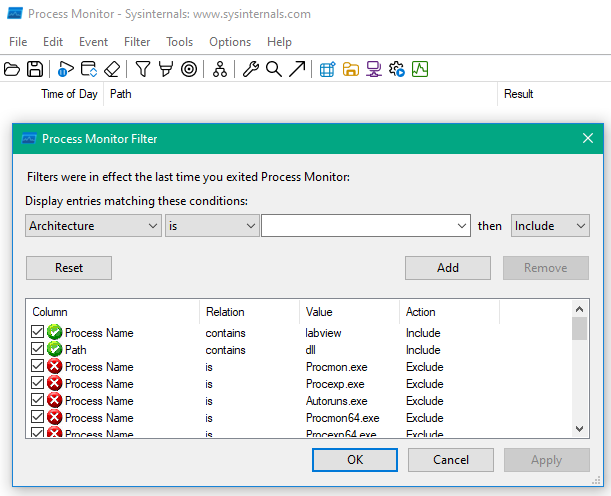Click the Path column header in main window
Image resolution: width=611 pixels, height=496 pixels.
[x=121, y=94]
